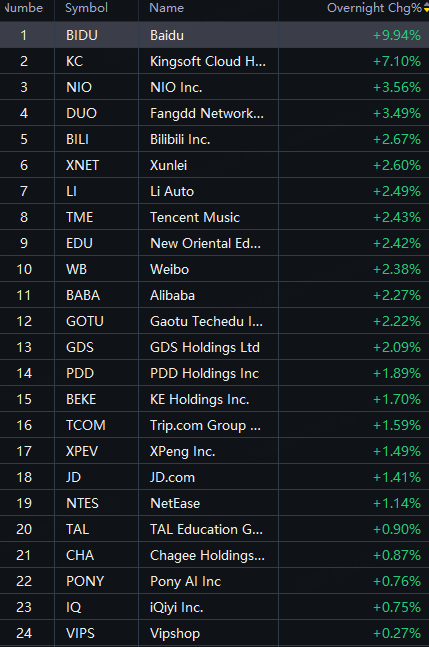The width and height of the screenshot is (429, 647).
Task: Click Vipshop VIPS row
Action: pos(214,633)
